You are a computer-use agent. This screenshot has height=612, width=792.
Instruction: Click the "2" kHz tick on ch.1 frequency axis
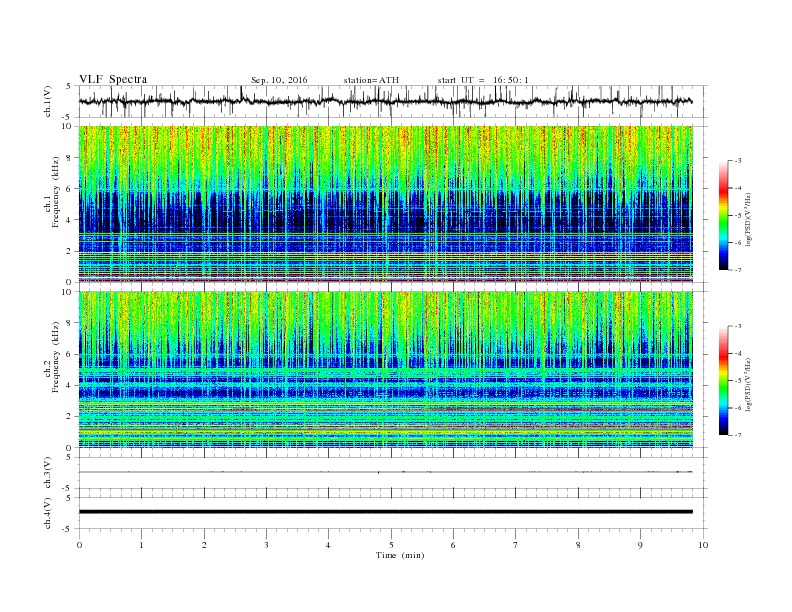click(x=69, y=251)
